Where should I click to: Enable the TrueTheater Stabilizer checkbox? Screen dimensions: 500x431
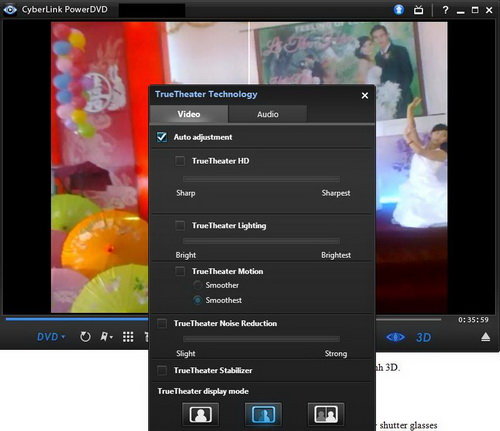point(162,370)
